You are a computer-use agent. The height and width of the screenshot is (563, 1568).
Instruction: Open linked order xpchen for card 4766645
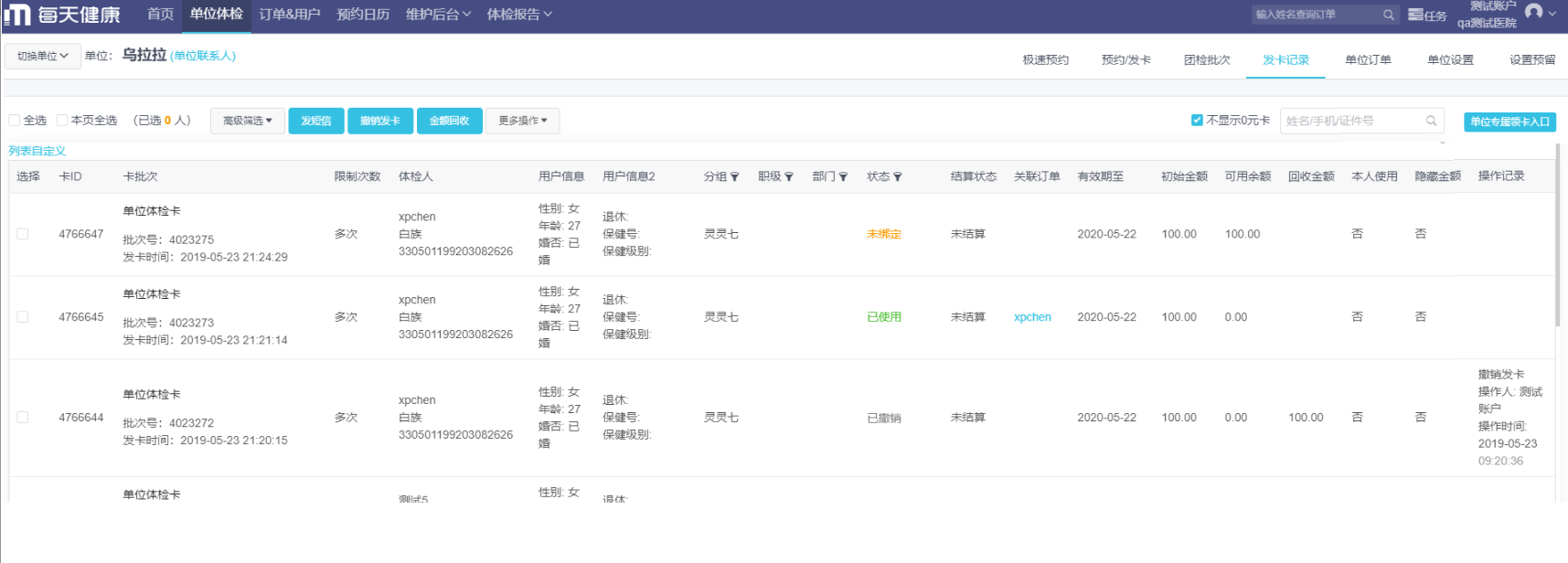(1032, 317)
